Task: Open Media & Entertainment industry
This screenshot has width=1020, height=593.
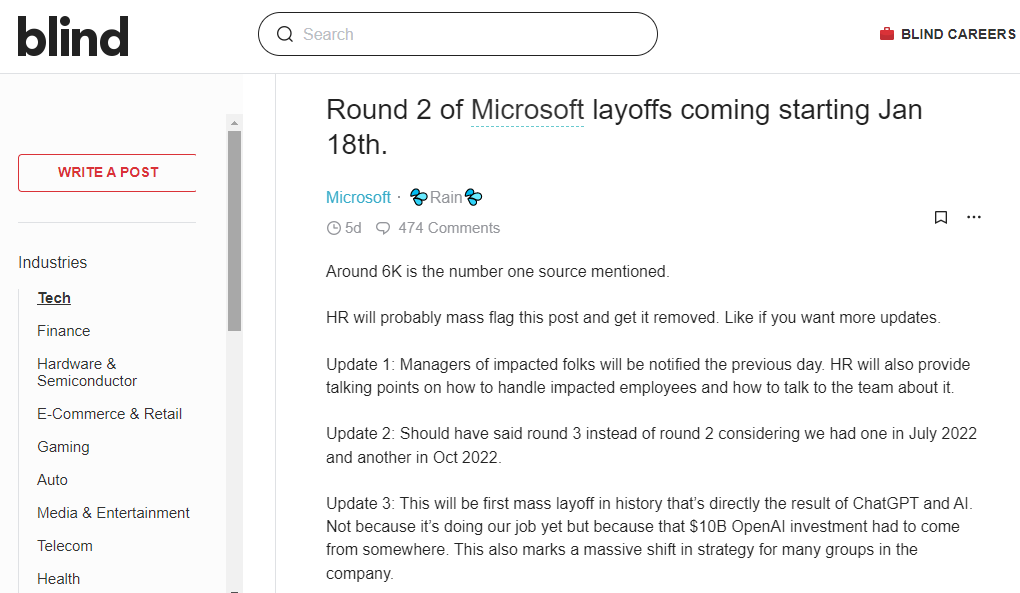Action: pyautogui.click(x=113, y=513)
